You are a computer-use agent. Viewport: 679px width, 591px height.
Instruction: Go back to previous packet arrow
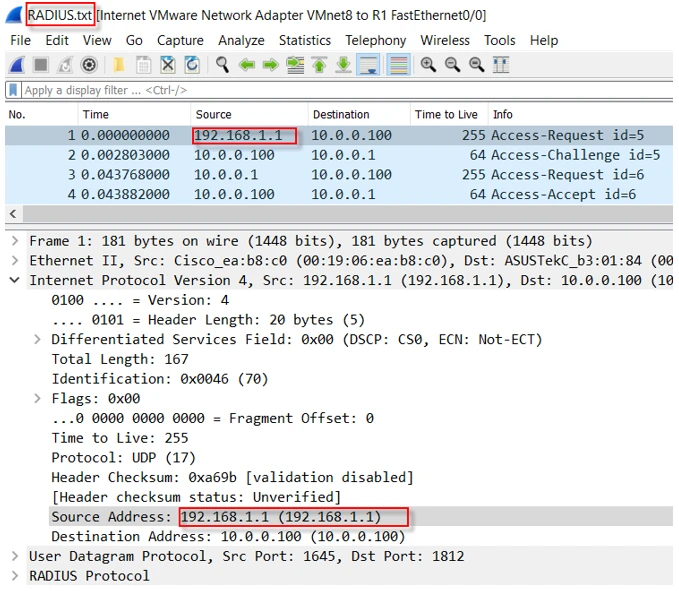click(x=246, y=65)
